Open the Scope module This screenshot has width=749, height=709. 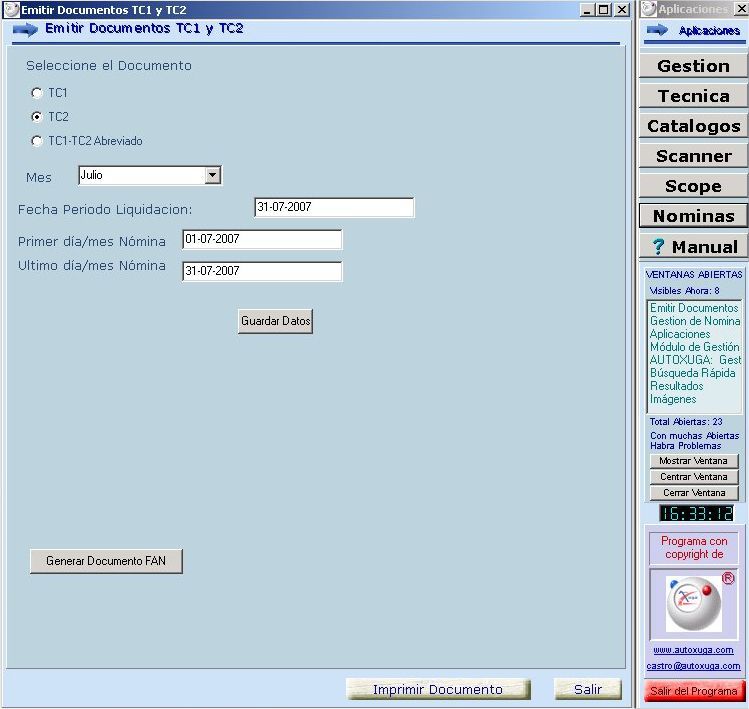tap(693, 186)
